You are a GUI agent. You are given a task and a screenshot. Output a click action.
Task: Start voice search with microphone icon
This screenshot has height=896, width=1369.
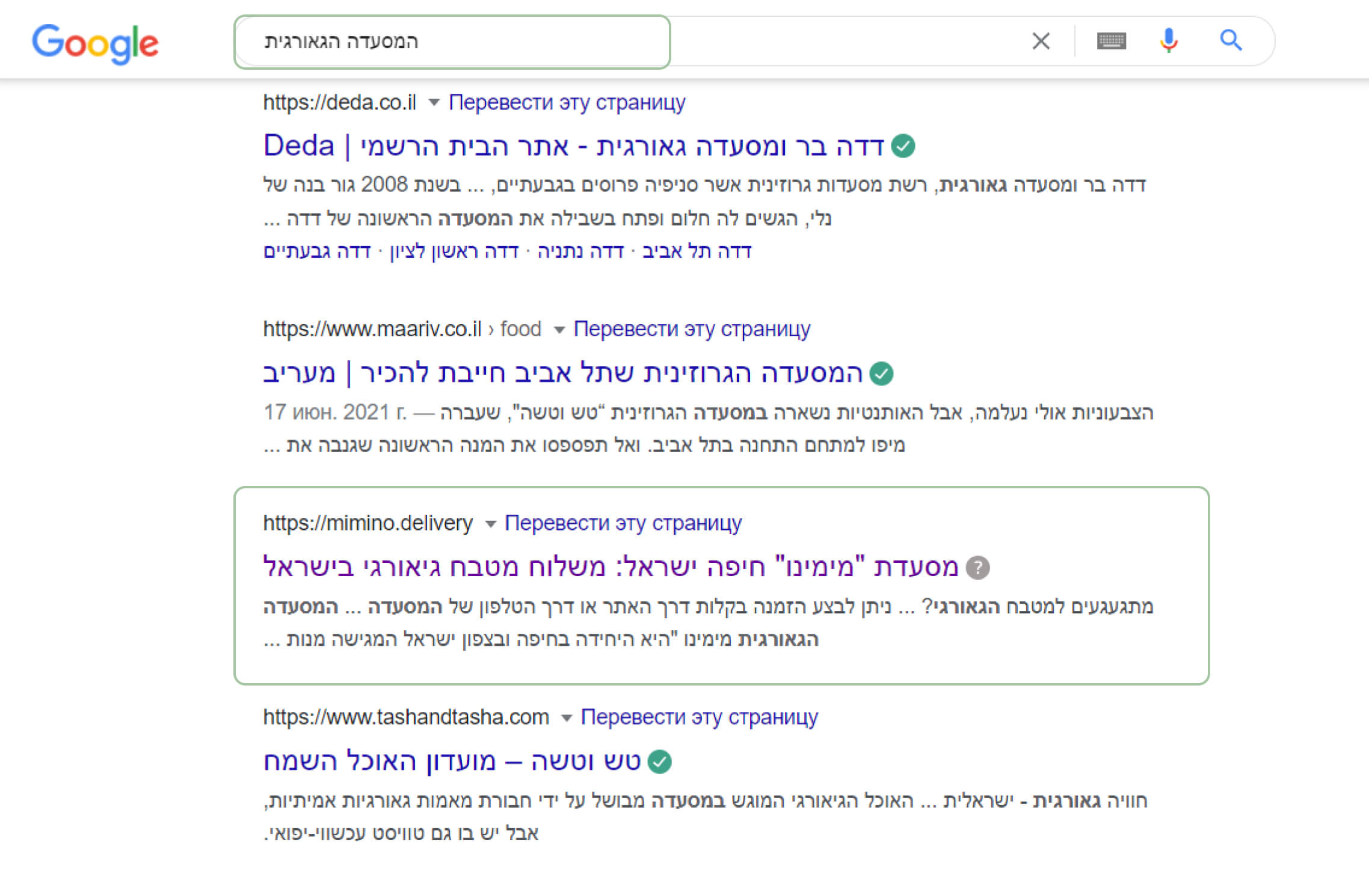click(x=1168, y=41)
